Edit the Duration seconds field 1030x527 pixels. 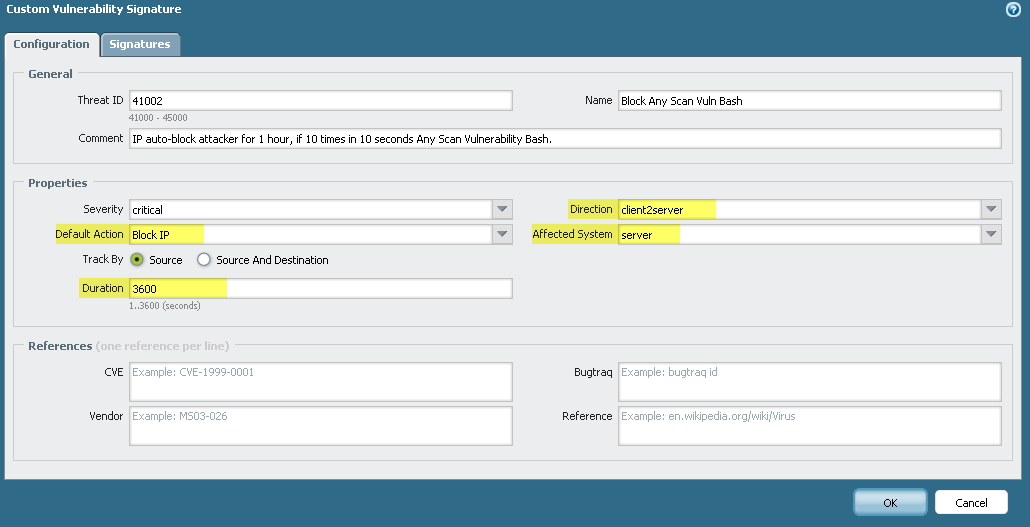coord(320,288)
